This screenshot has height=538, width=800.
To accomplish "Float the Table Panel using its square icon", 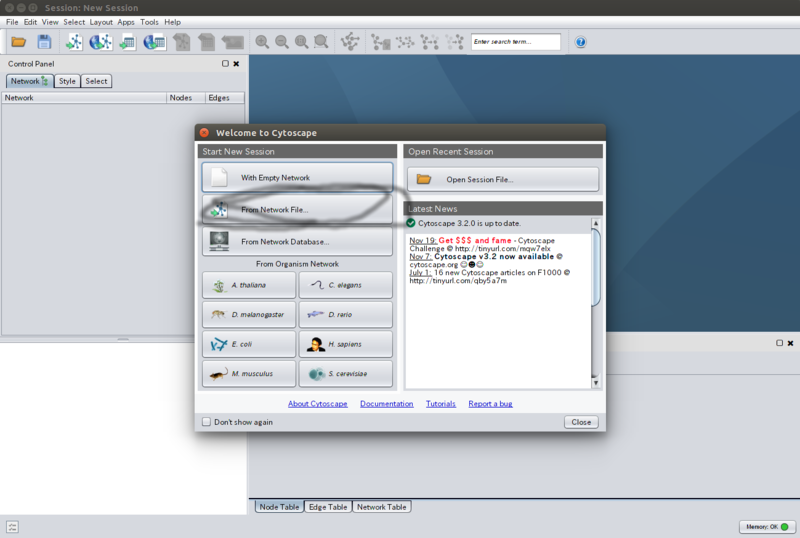I will (779, 343).
